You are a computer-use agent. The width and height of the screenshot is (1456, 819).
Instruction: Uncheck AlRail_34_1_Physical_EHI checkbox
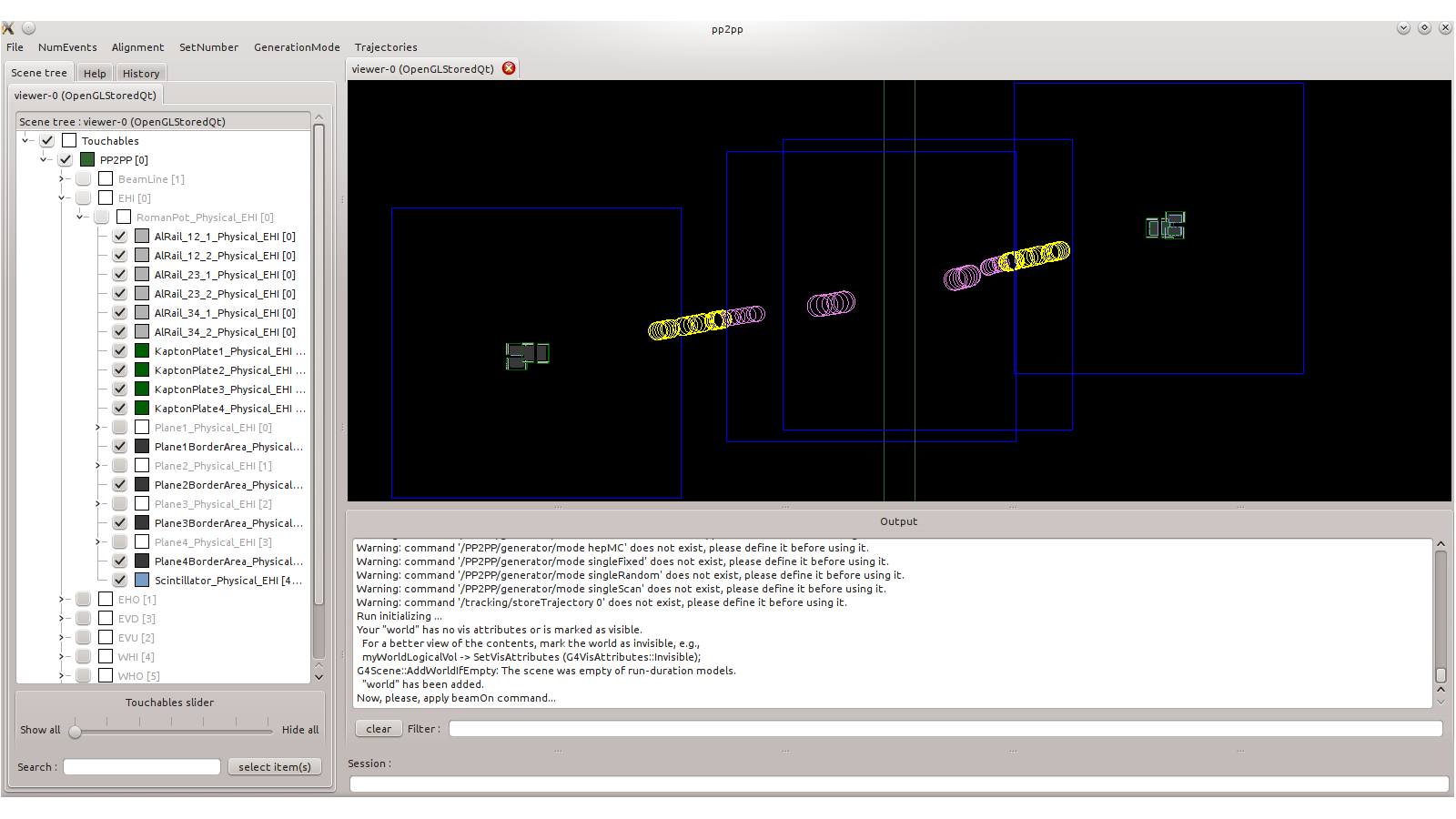tap(120, 313)
